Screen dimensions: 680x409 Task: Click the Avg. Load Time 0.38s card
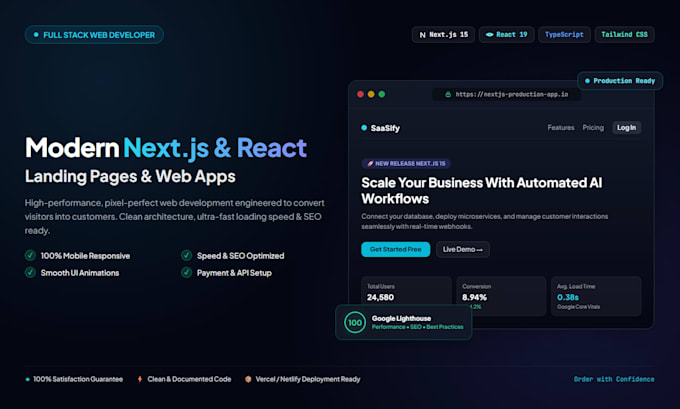596,296
